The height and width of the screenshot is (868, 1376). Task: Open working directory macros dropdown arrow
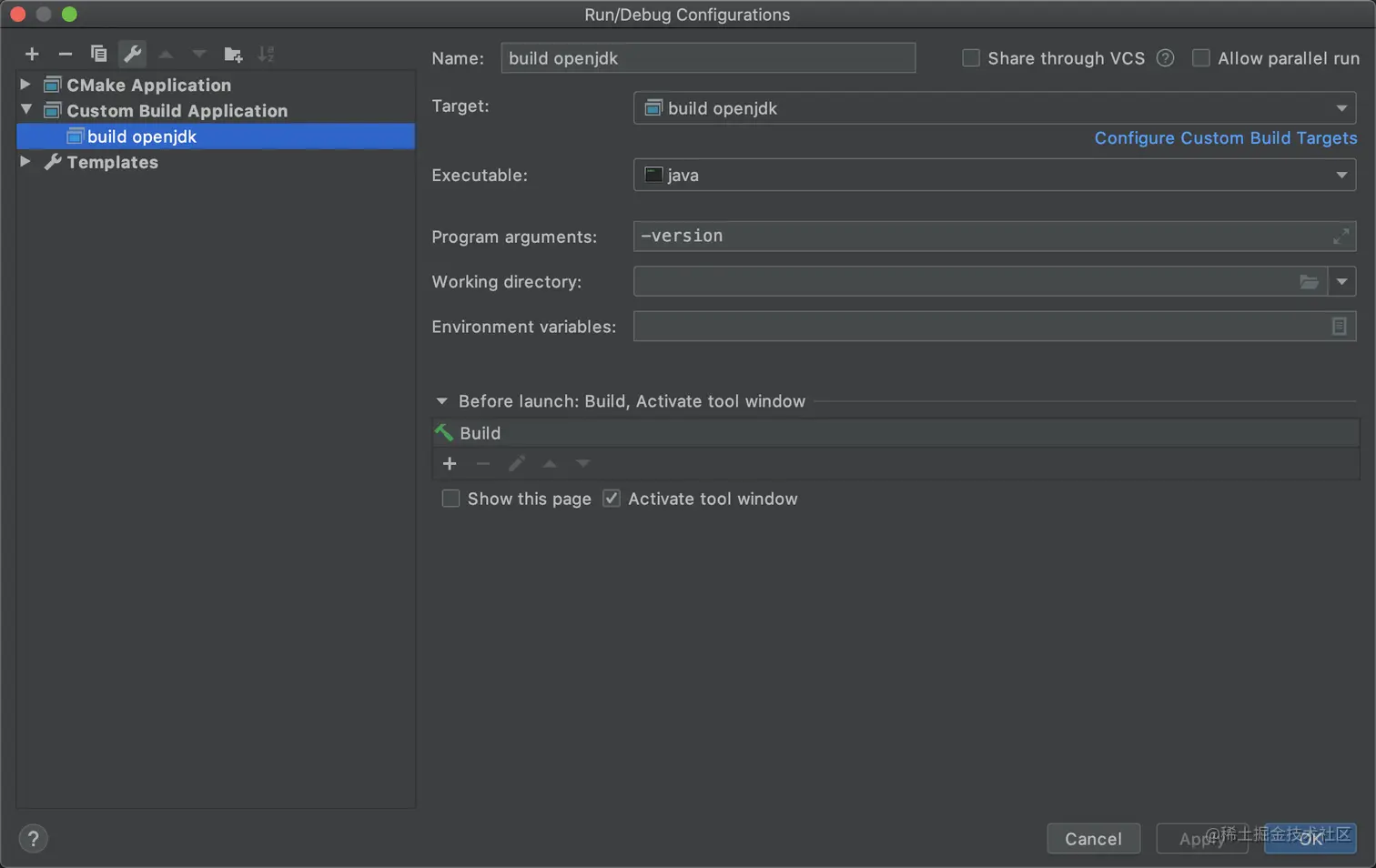[x=1341, y=282]
